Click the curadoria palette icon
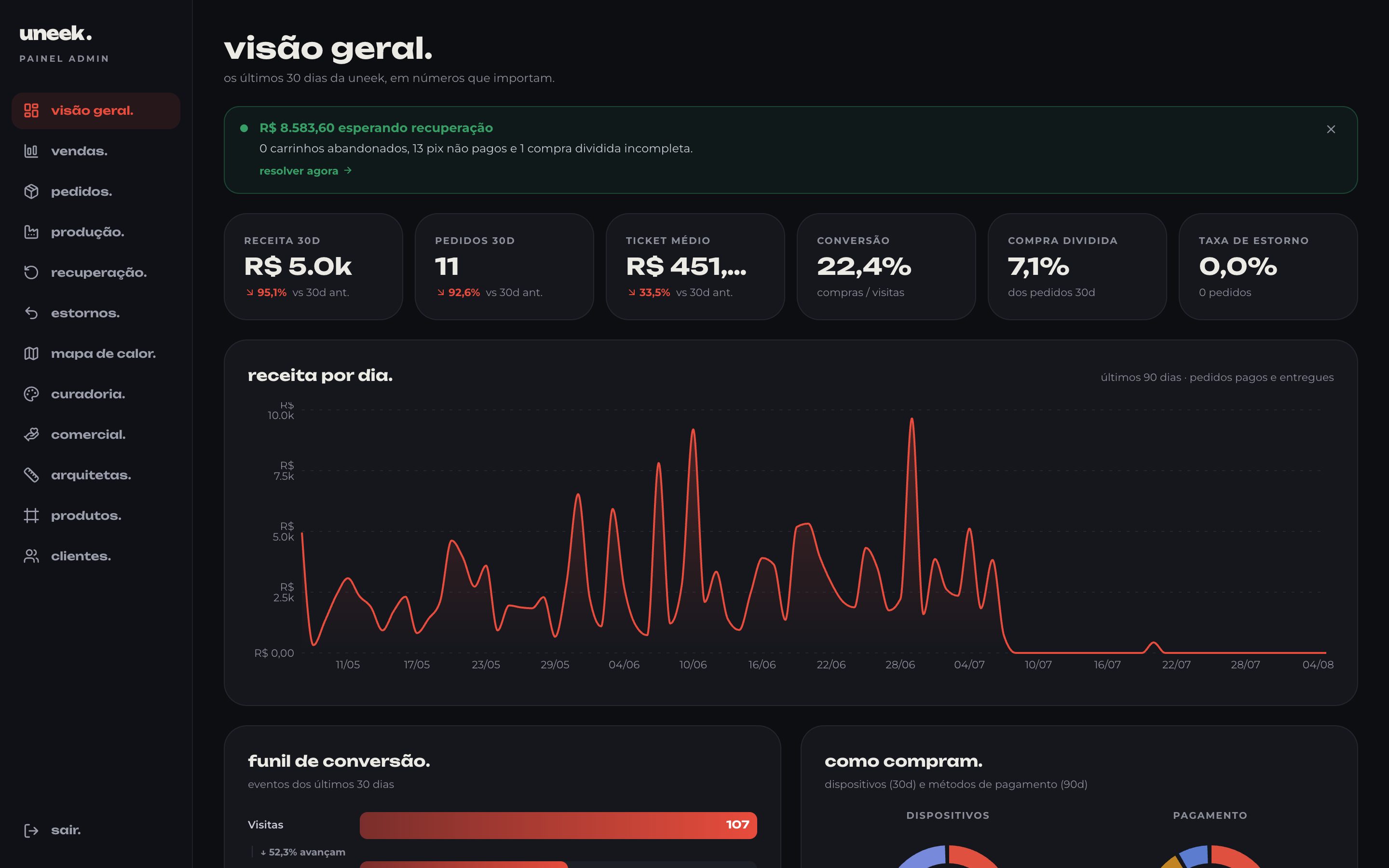Image resolution: width=1389 pixels, height=868 pixels. [31, 394]
